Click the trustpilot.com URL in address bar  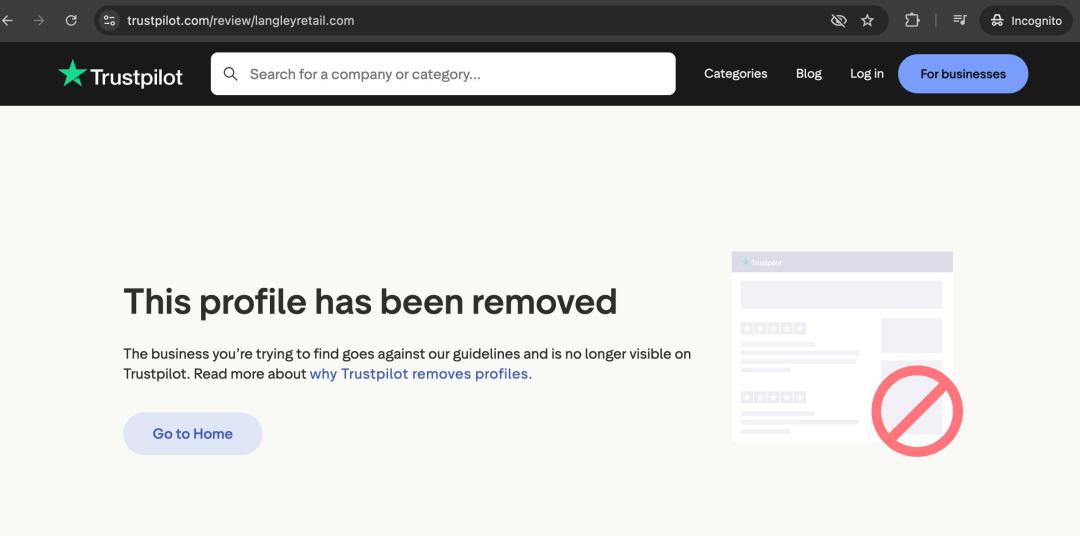pyautogui.click(x=240, y=21)
